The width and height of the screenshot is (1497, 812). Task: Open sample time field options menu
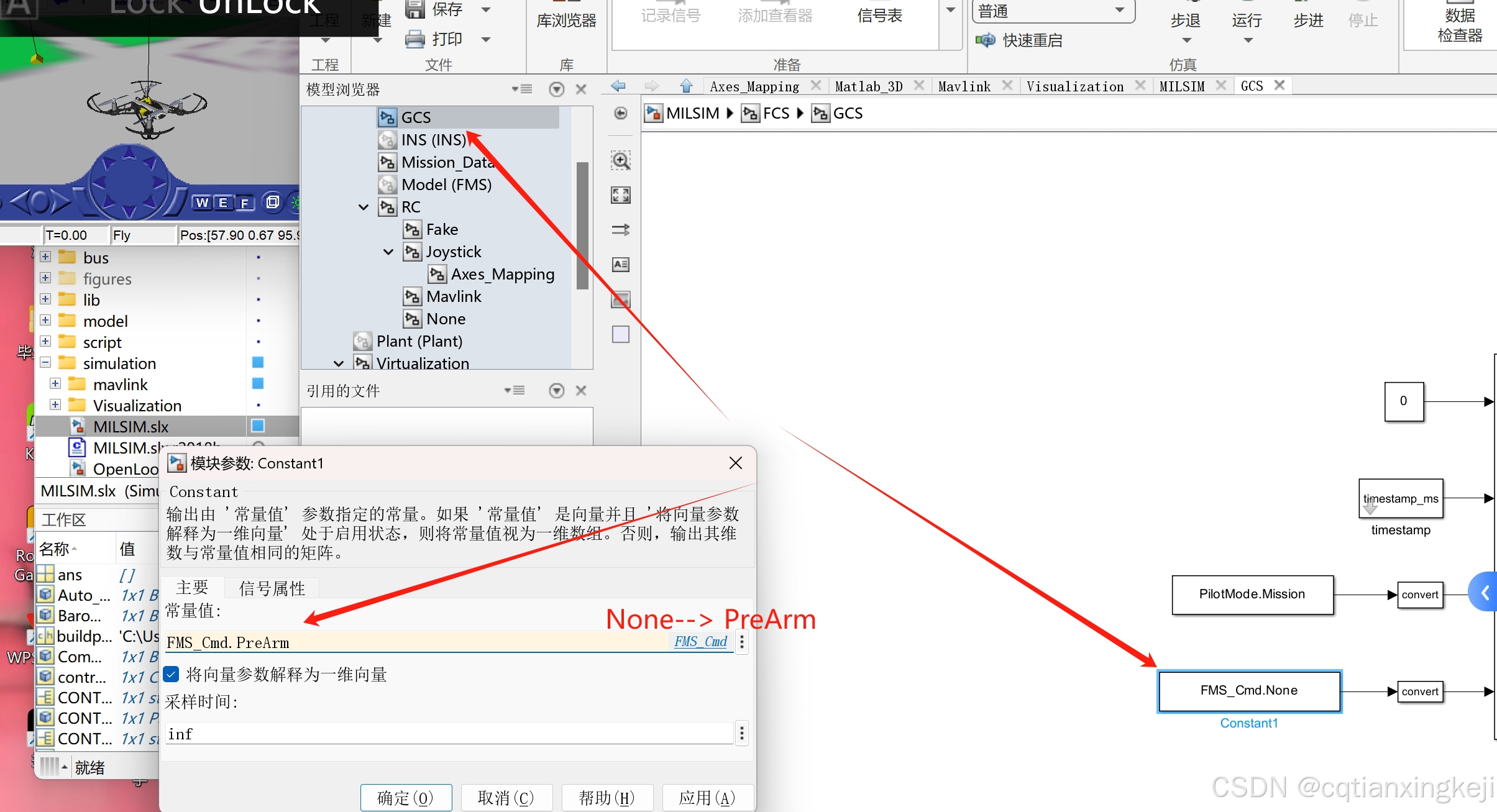(742, 734)
